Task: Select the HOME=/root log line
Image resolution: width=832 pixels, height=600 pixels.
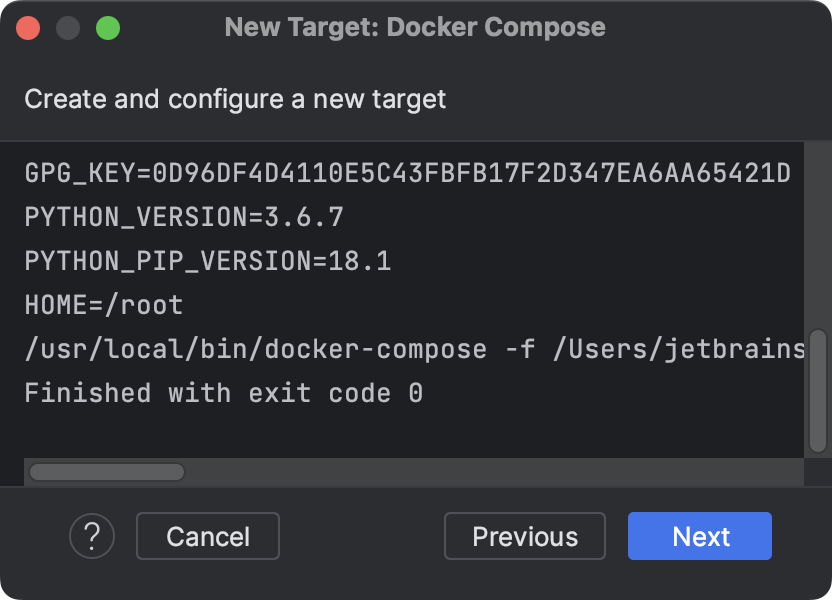Action: click(x=105, y=305)
